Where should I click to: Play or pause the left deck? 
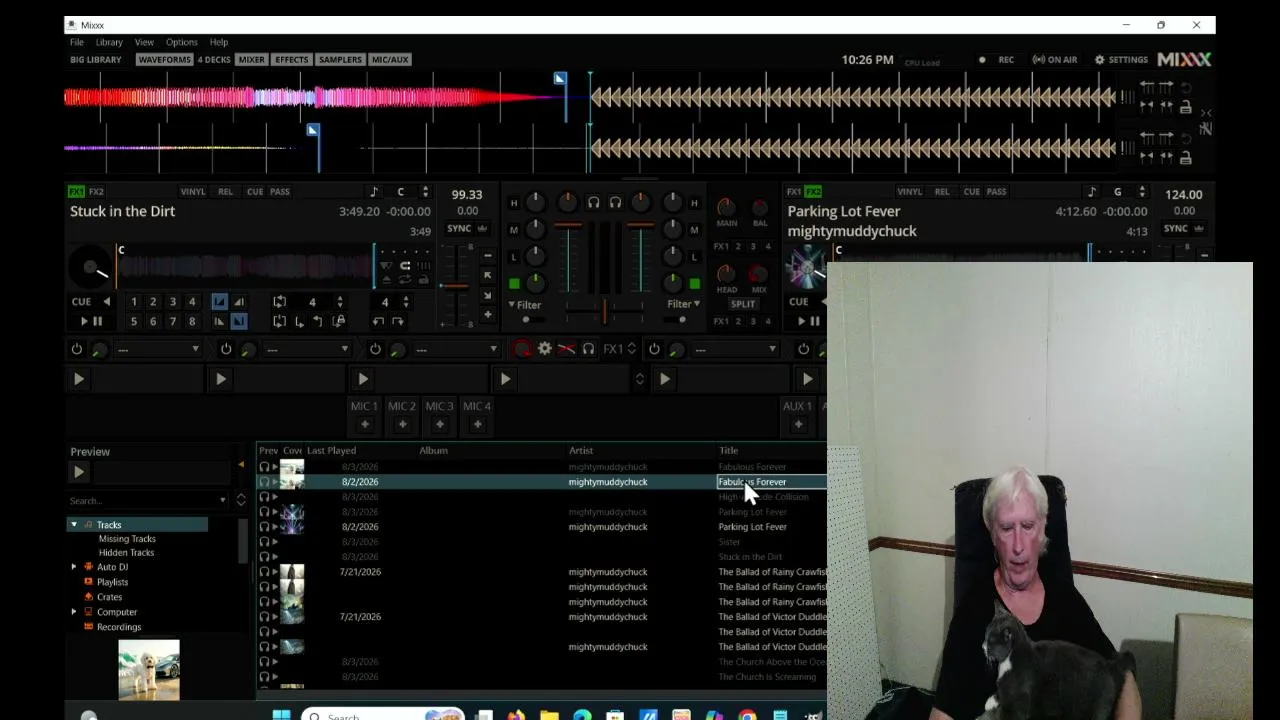pyautogui.click(x=91, y=321)
